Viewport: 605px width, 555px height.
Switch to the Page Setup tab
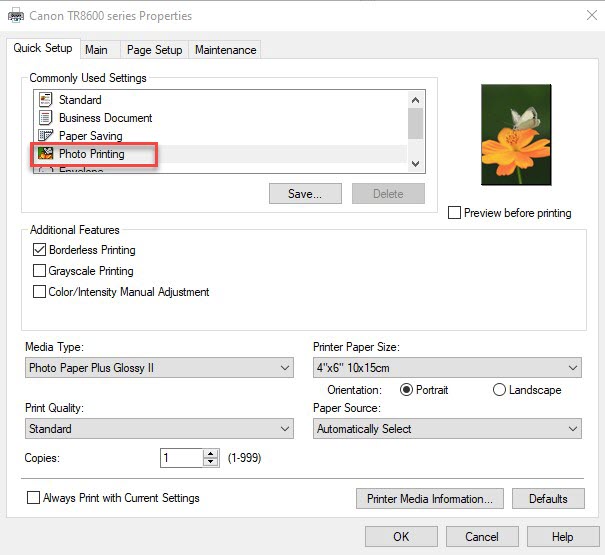tap(154, 50)
